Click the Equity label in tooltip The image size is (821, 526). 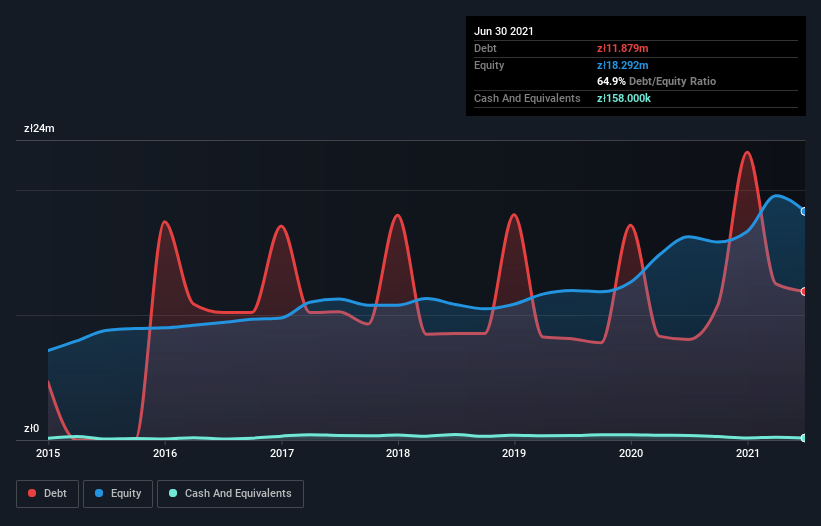click(x=489, y=65)
